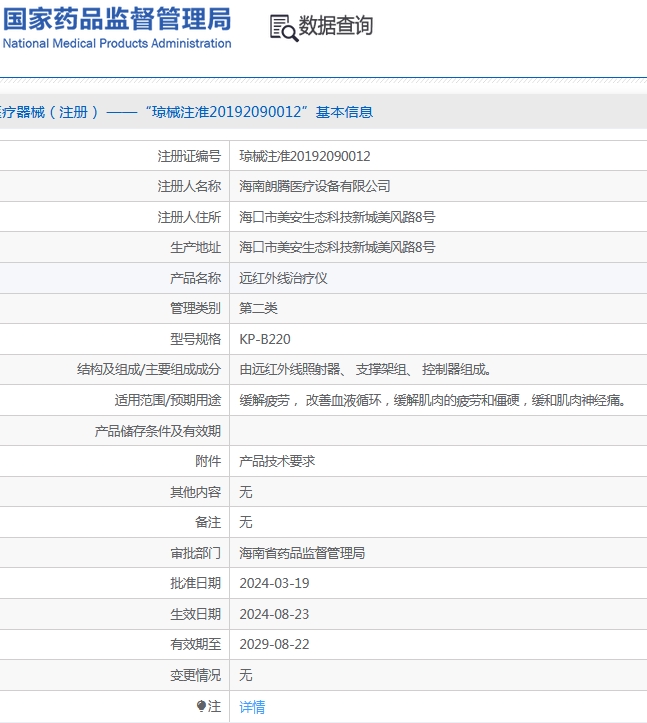Click the 管理类别 label
Viewport: 647px width, 723px height.
coord(196,308)
